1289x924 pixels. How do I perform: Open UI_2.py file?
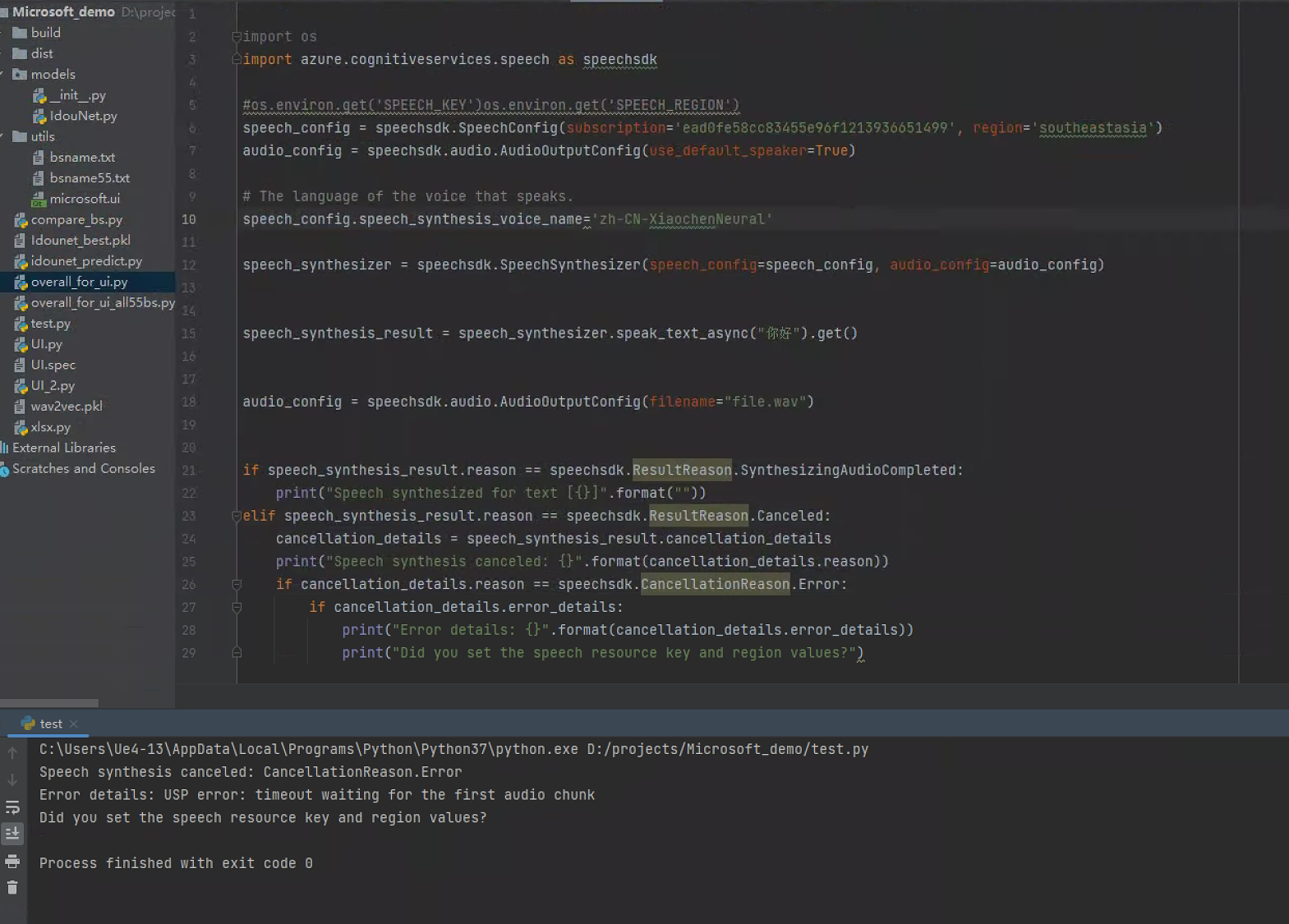(53, 385)
